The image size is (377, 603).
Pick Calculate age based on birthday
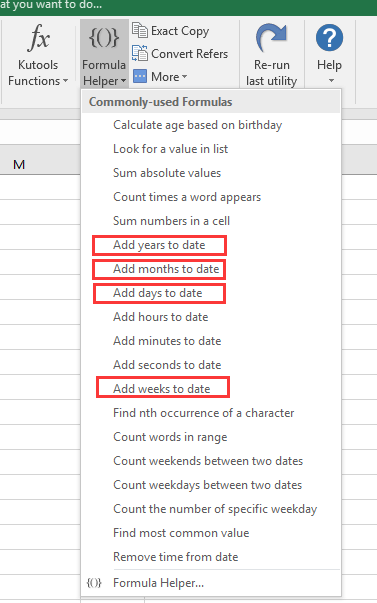coord(197,125)
